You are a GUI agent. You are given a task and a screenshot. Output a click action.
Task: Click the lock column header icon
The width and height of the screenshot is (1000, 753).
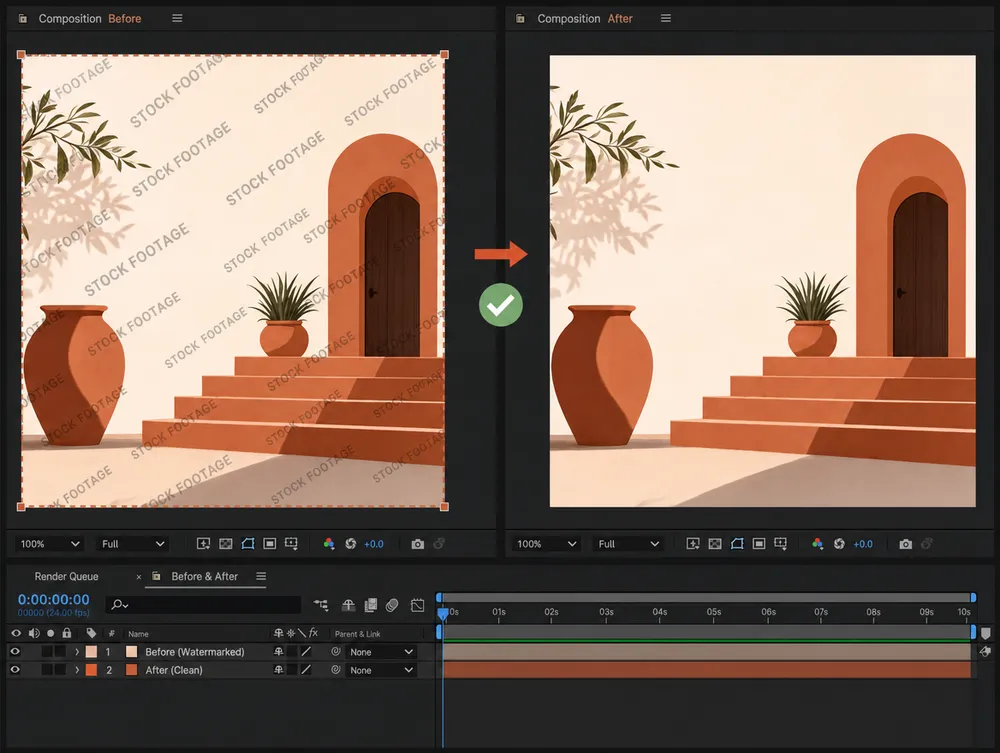pos(67,633)
